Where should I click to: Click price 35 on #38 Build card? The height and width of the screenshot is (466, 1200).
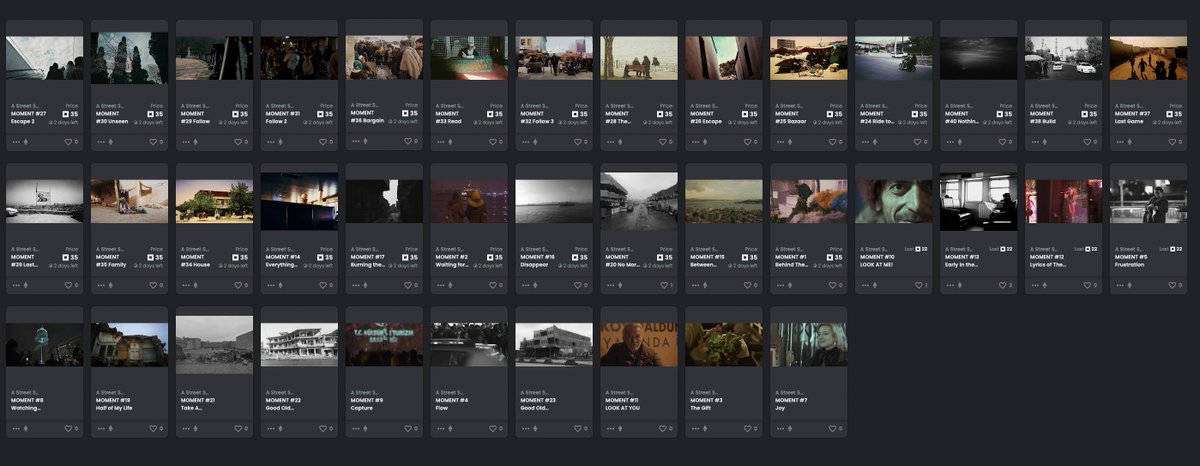[1089, 114]
